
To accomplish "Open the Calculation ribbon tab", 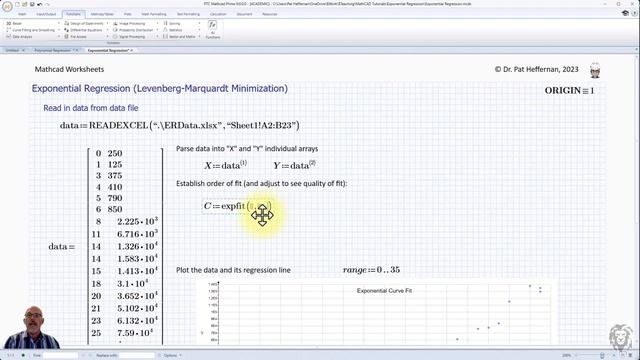I will 218,14.
